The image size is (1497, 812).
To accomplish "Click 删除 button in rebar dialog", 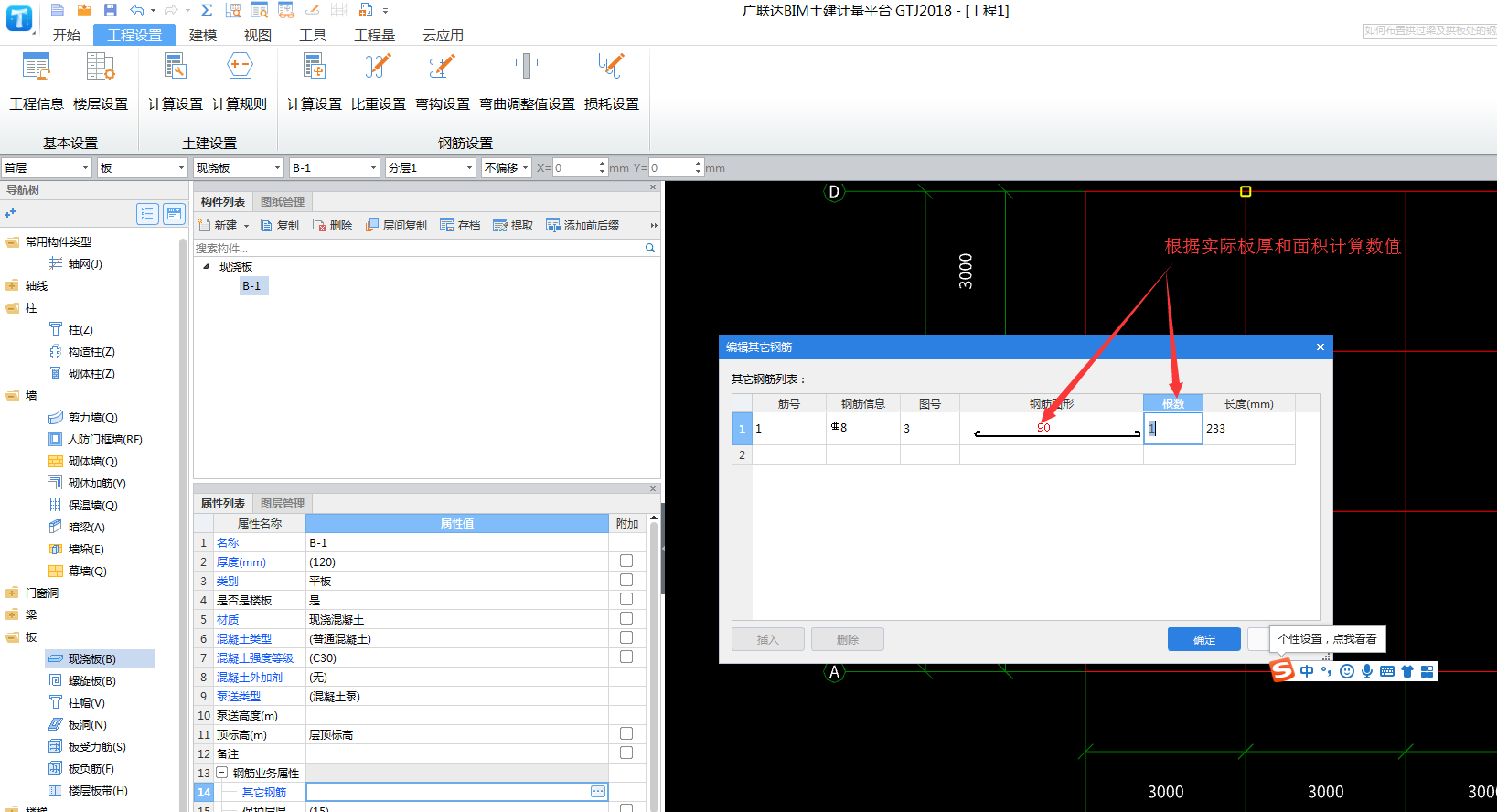I will (x=848, y=639).
